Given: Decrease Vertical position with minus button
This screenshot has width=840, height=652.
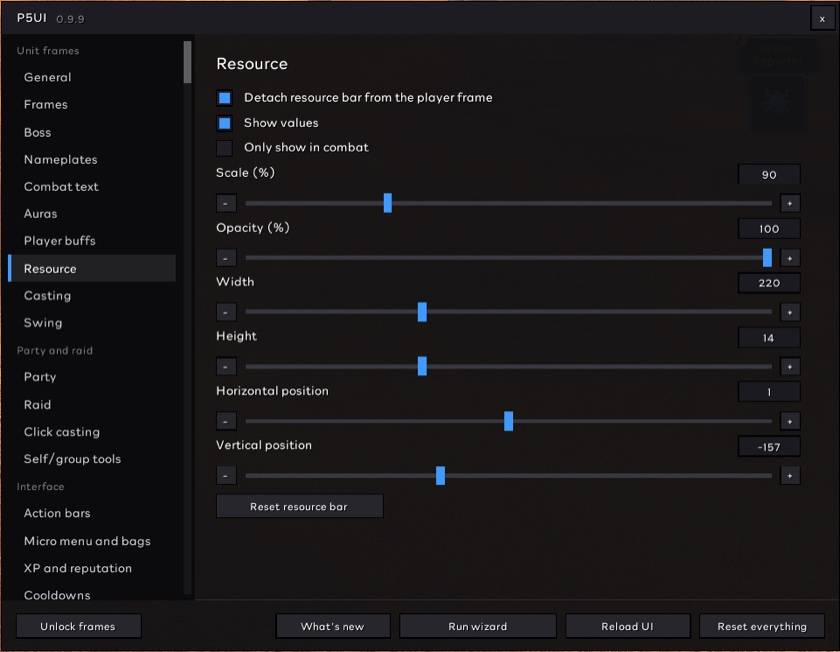Looking at the screenshot, I should (226, 475).
